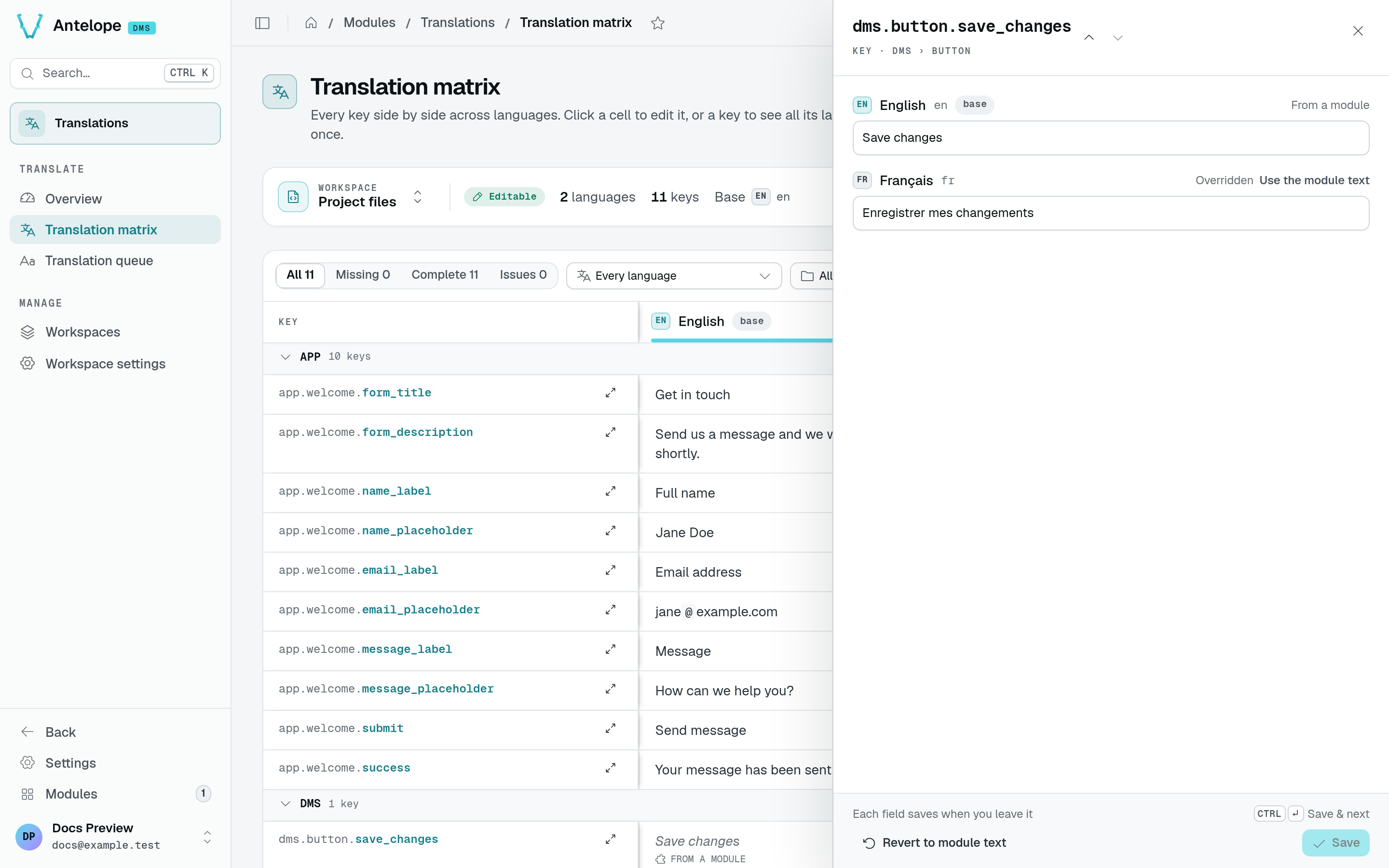Image resolution: width=1389 pixels, height=868 pixels.
Task: Open Settings in the sidebar footer
Action: pyautogui.click(x=115, y=763)
